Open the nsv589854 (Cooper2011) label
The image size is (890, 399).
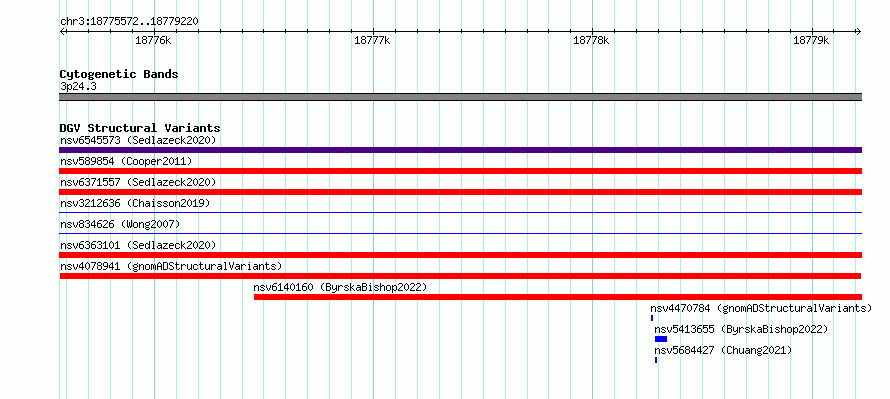[x=126, y=161]
